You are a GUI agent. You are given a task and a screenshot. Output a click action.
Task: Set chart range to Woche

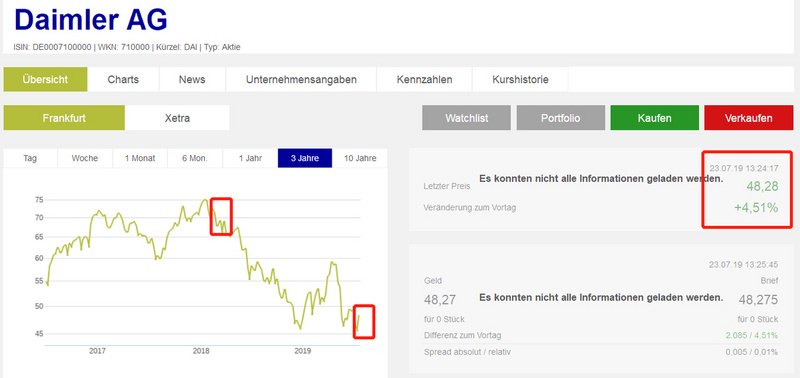[85, 158]
